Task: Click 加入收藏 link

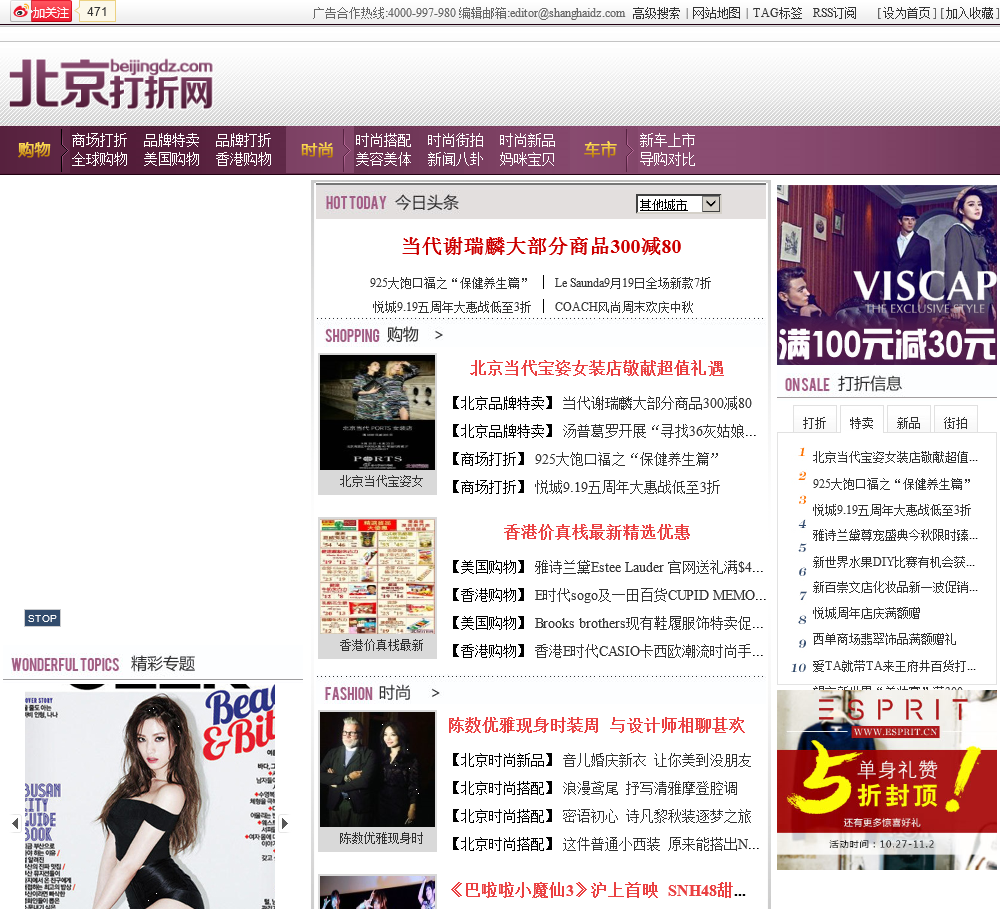Action: [969, 13]
